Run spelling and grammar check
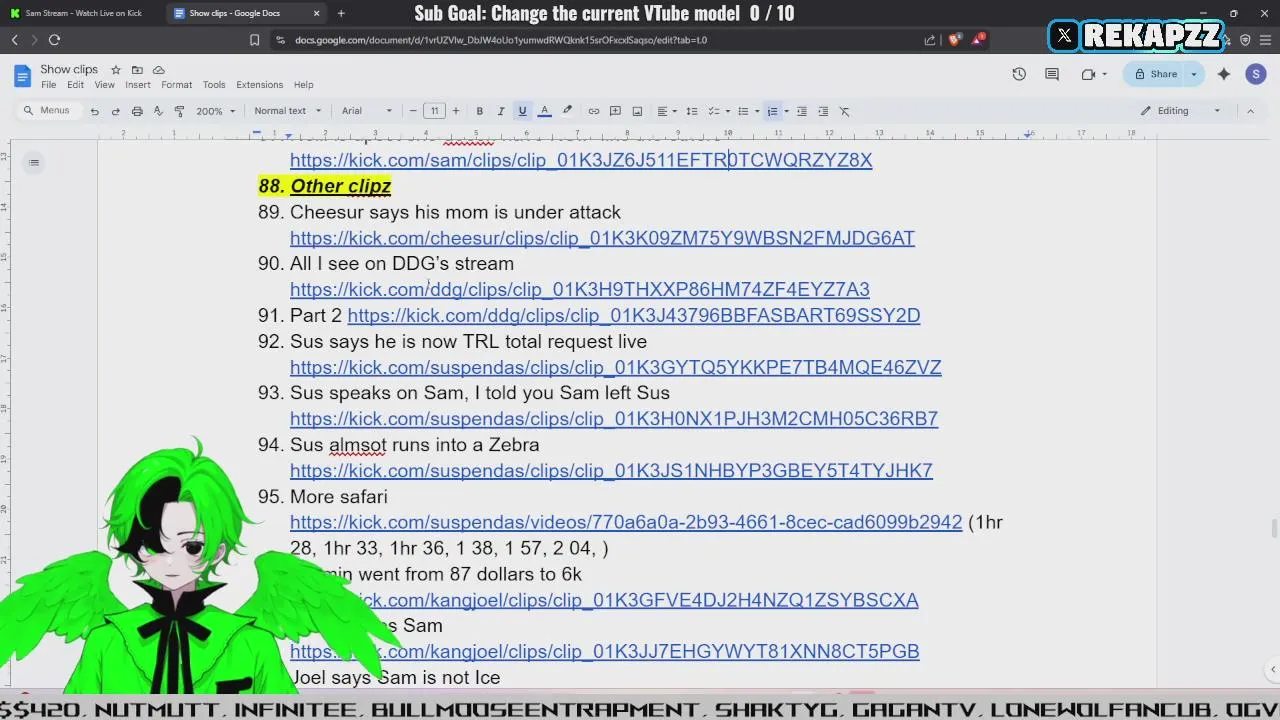 158,111
